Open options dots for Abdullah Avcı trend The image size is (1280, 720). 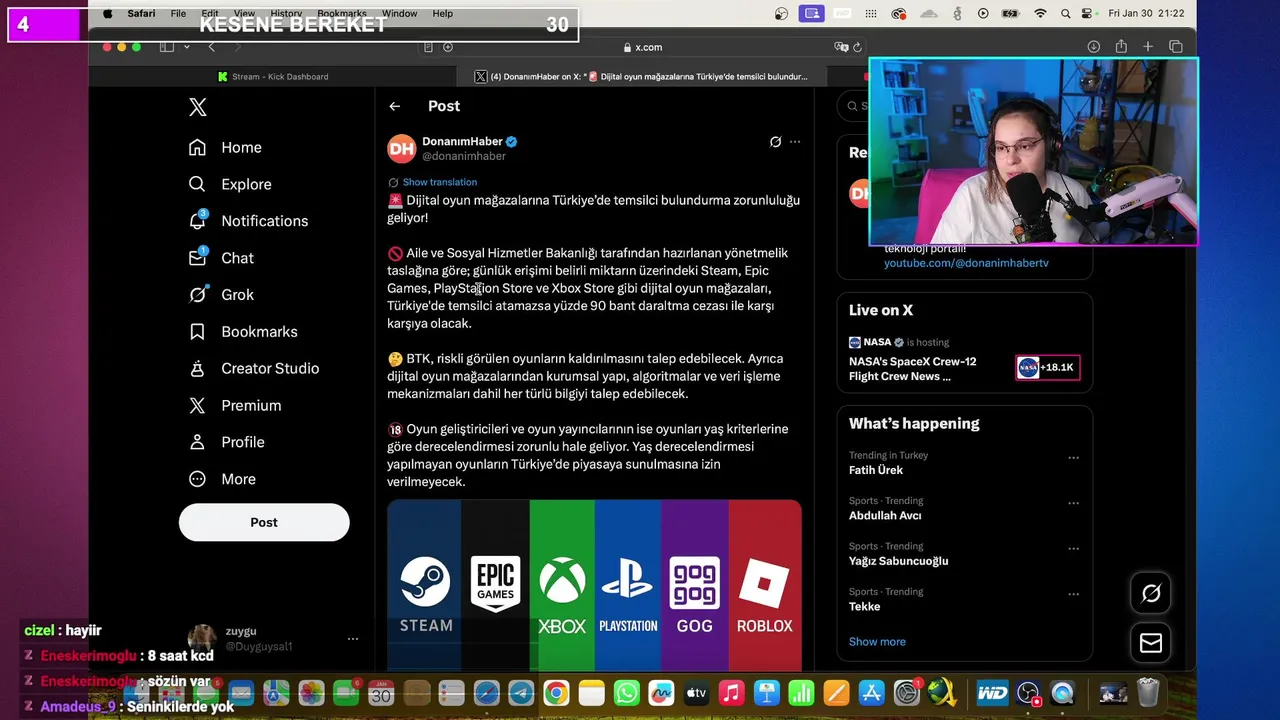point(1073,503)
